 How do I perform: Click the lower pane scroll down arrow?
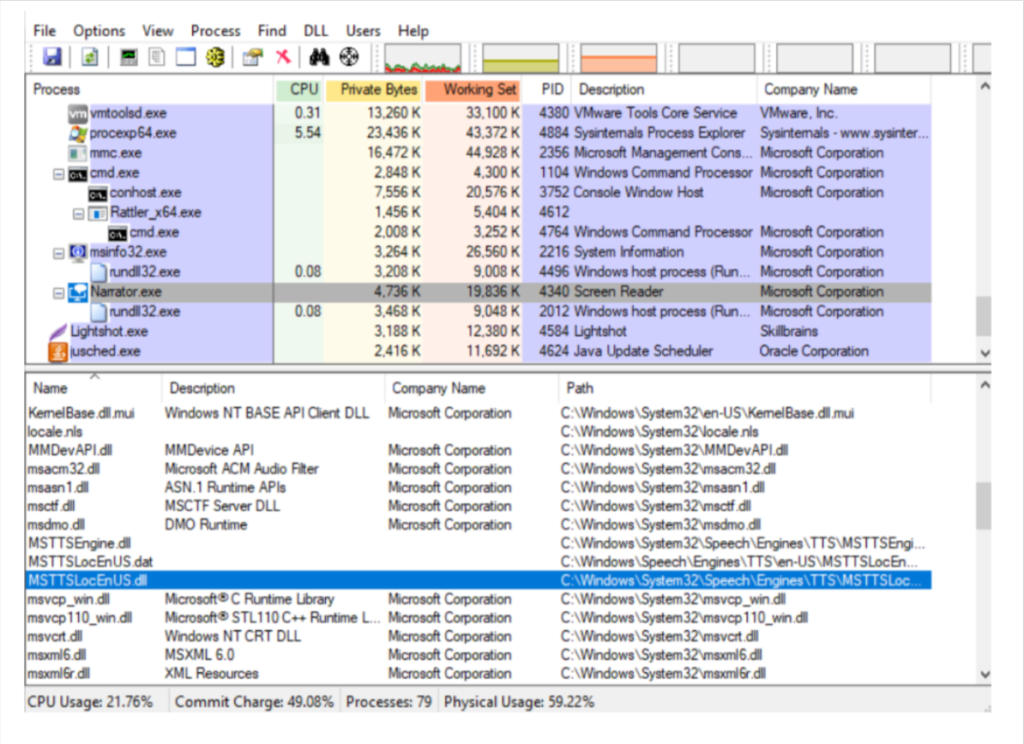tap(985, 674)
